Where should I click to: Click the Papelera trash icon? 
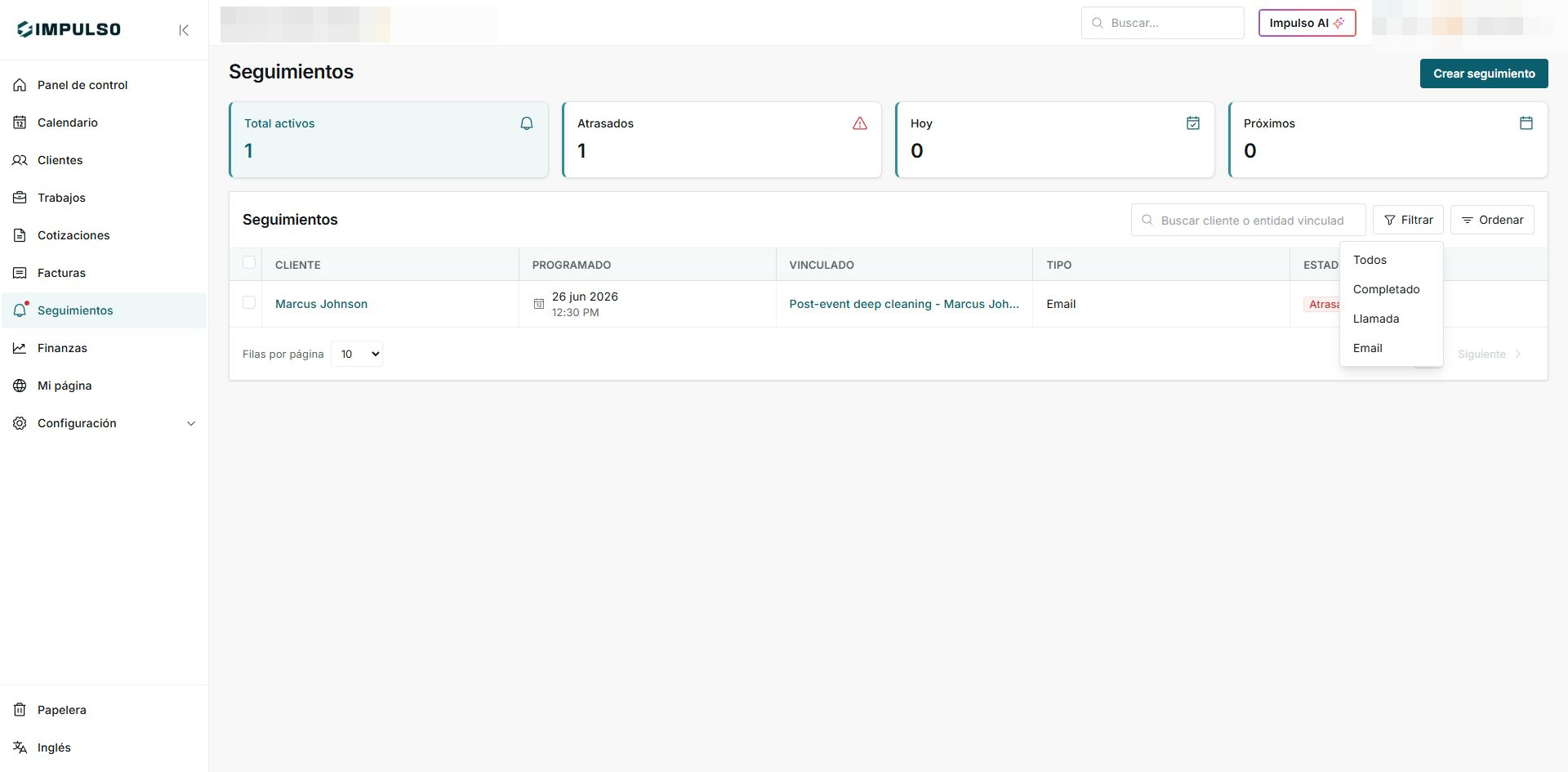(x=20, y=710)
